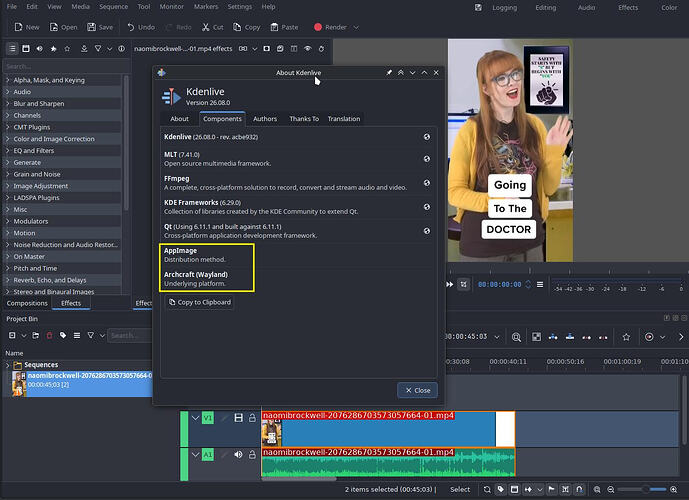Click the Copy toolbar icon

pyautogui.click(x=237, y=27)
